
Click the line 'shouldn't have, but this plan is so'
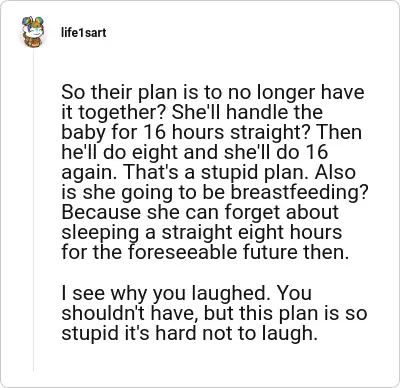(x=214, y=313)
